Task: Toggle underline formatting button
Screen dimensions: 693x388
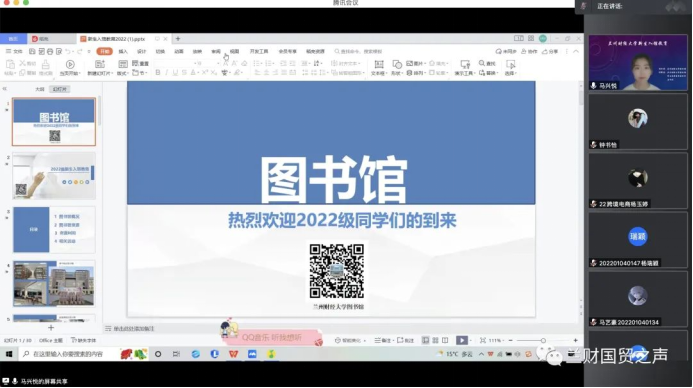Action: point(175,72)
